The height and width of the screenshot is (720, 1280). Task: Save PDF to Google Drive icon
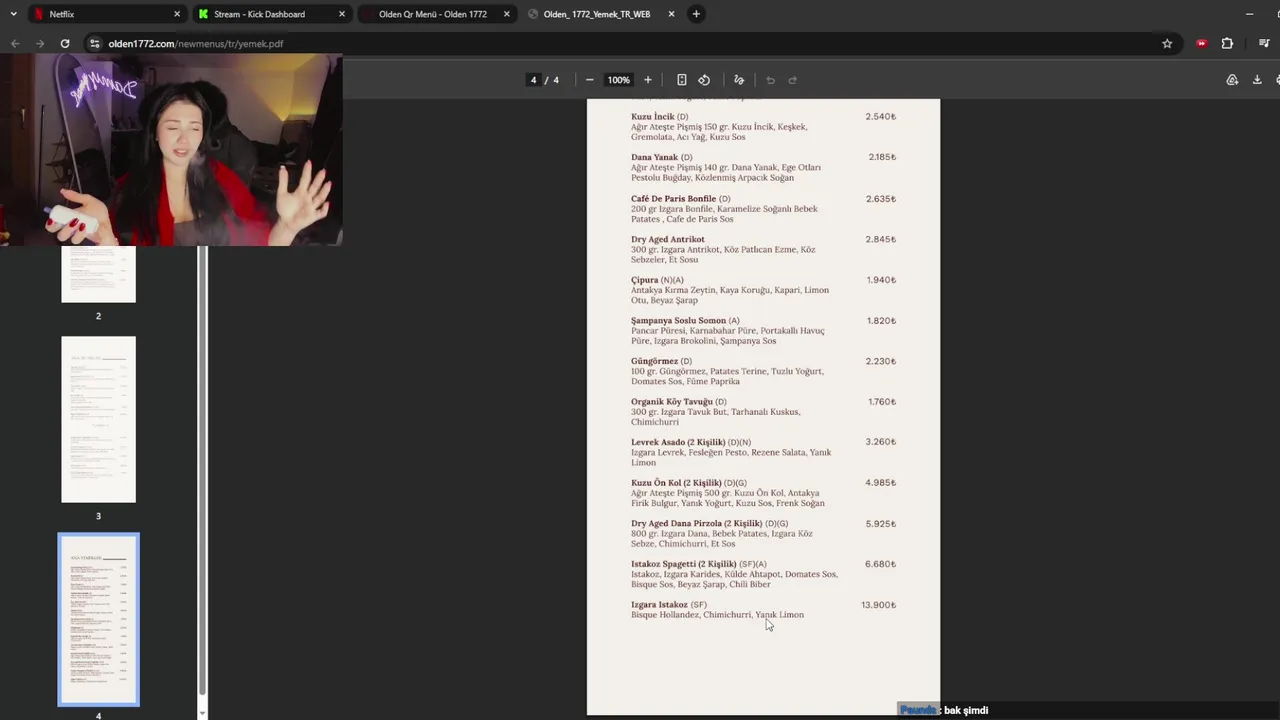tap(1232, 80)
